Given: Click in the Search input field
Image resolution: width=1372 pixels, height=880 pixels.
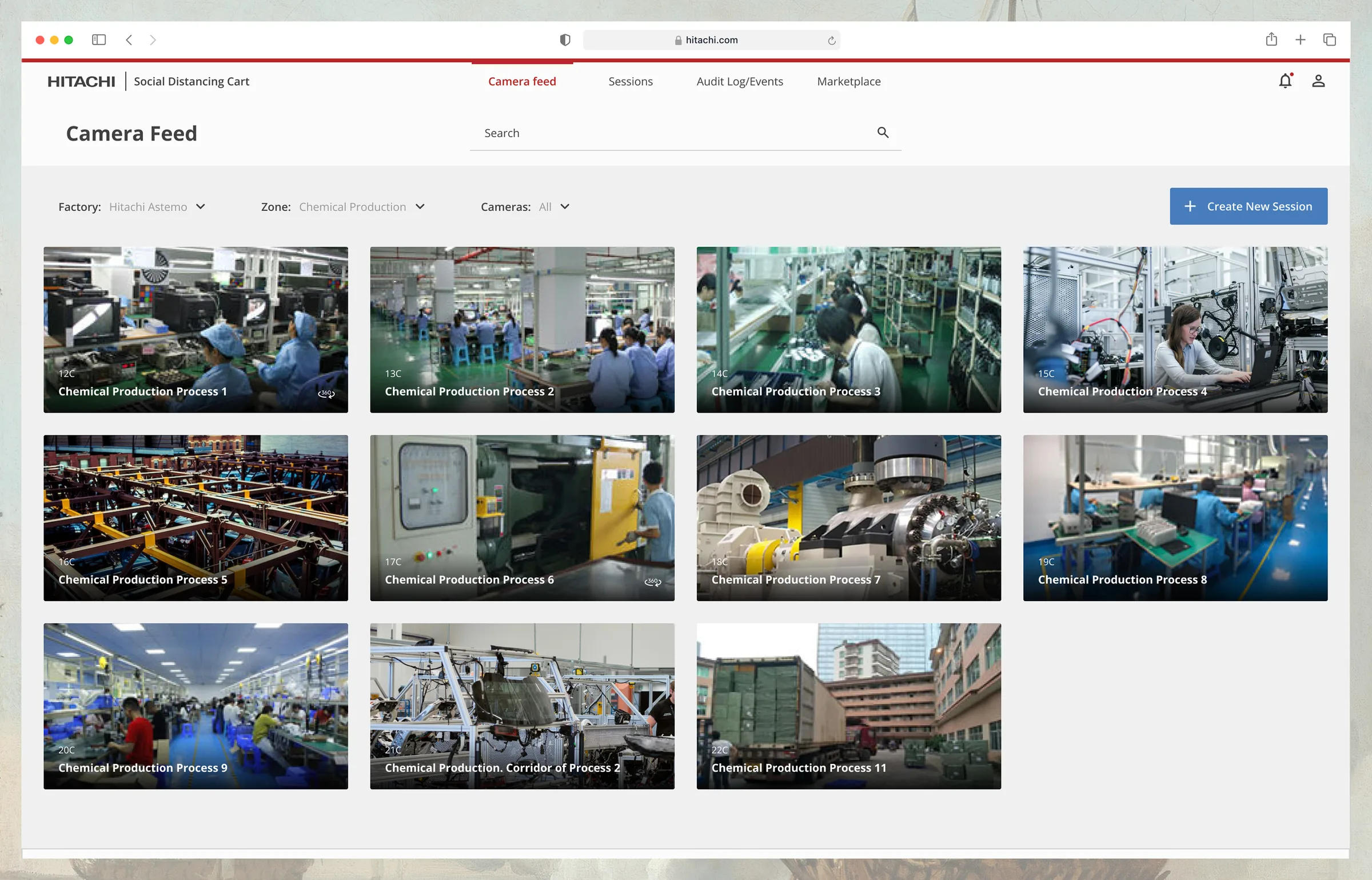Looking at the screenshot, I should [685, 133].
